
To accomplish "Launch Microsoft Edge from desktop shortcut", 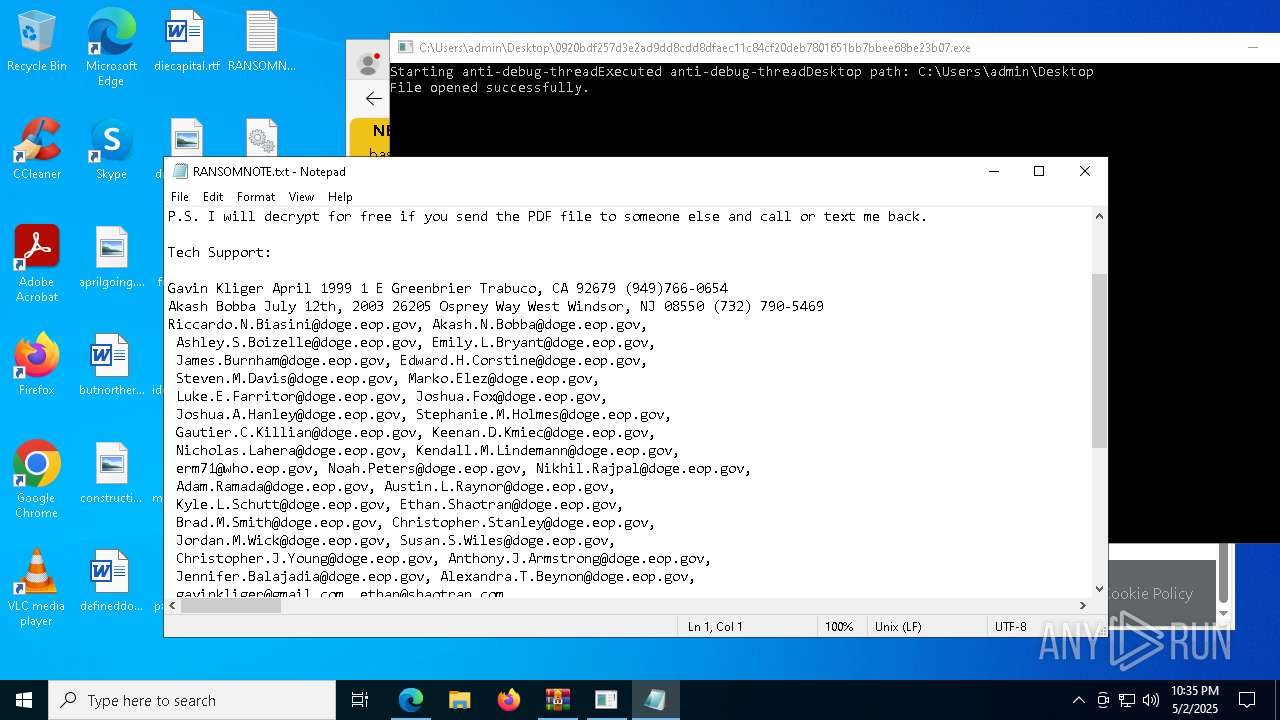I will [x=111, y=48].
